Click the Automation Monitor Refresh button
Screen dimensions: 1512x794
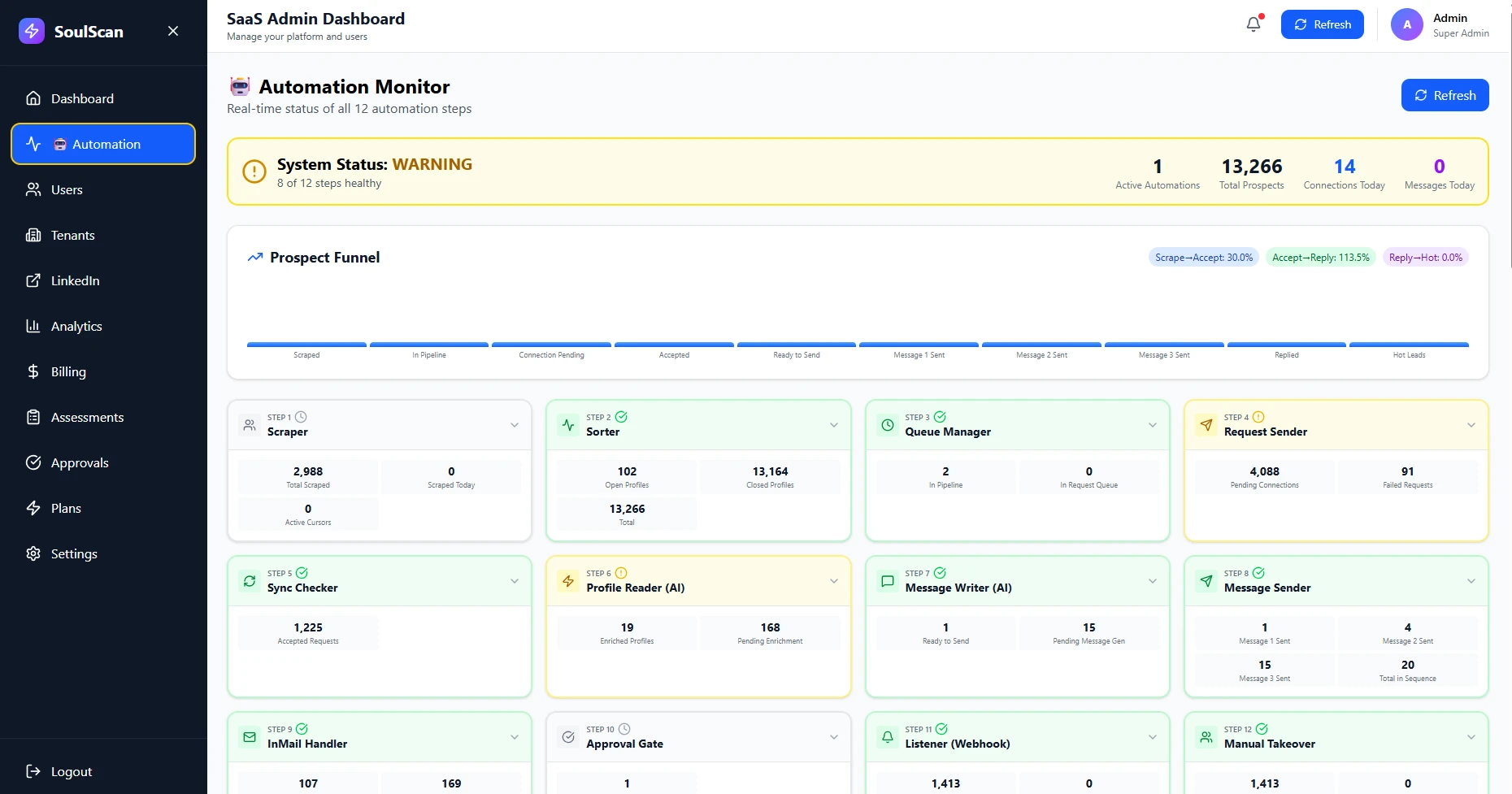tap(1445, 95)
